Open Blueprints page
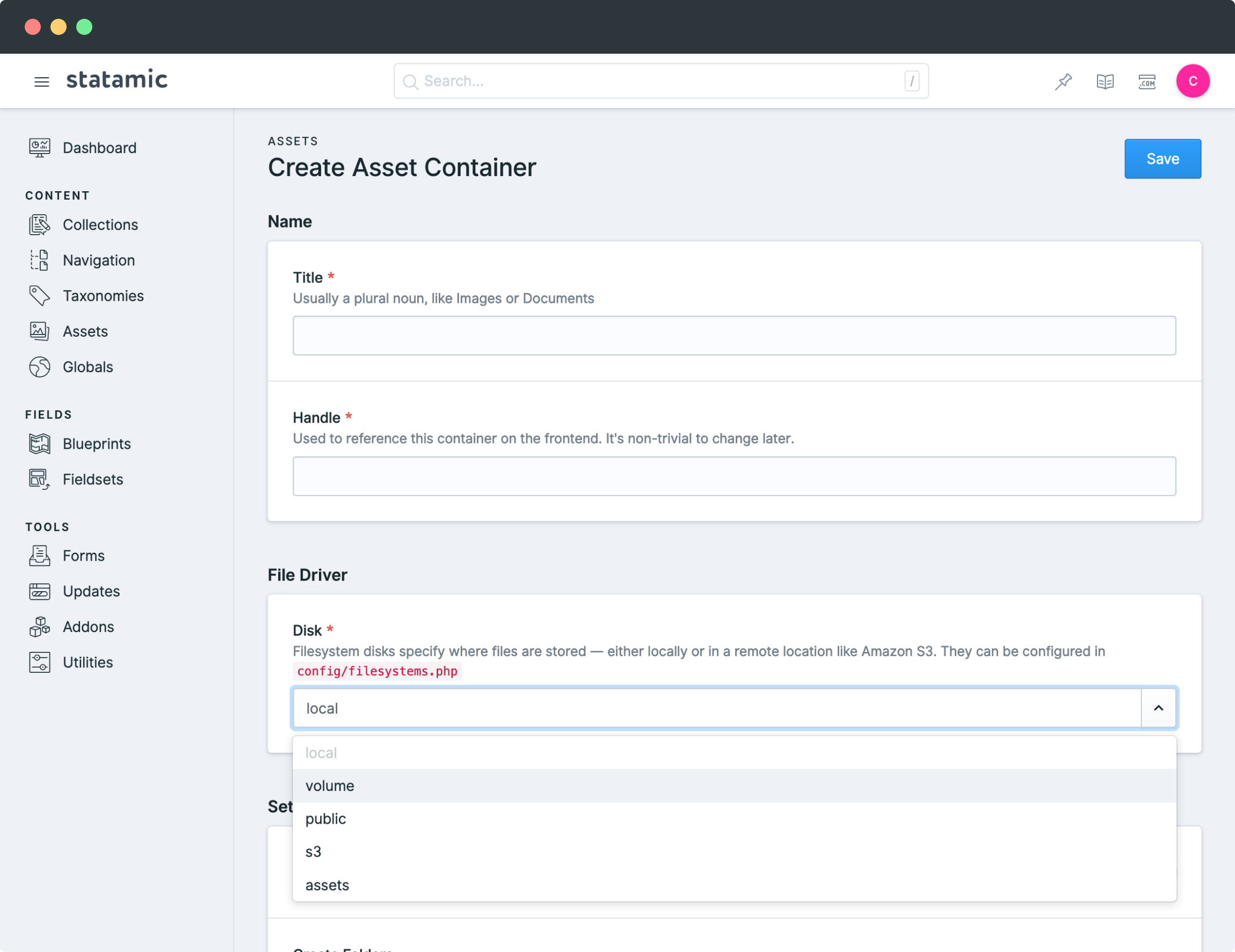Image resolution: width=1235 pixels, height=952 pixels. coord(97,444)
